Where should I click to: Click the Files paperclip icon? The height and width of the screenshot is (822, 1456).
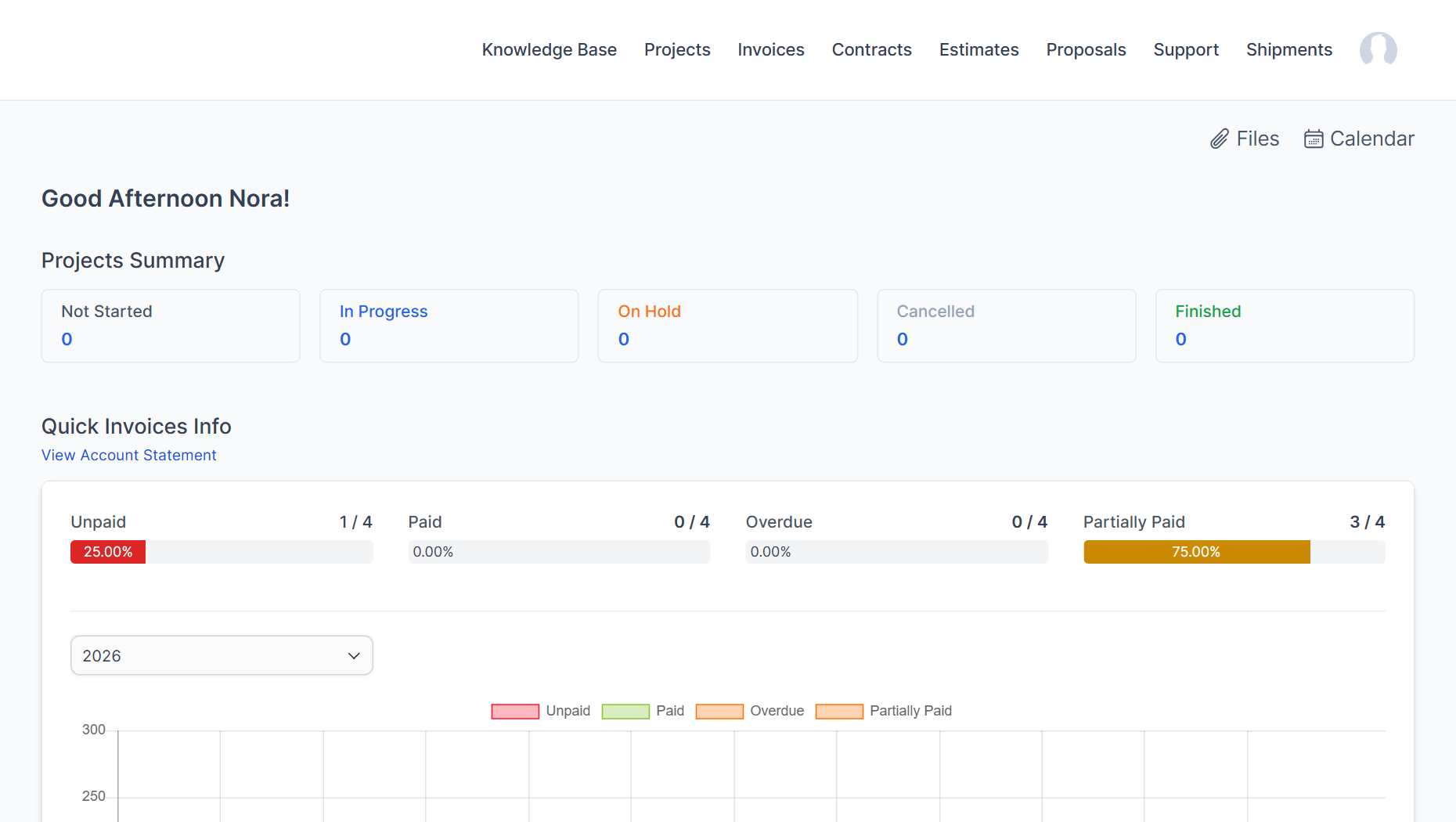coord(1219,139)
